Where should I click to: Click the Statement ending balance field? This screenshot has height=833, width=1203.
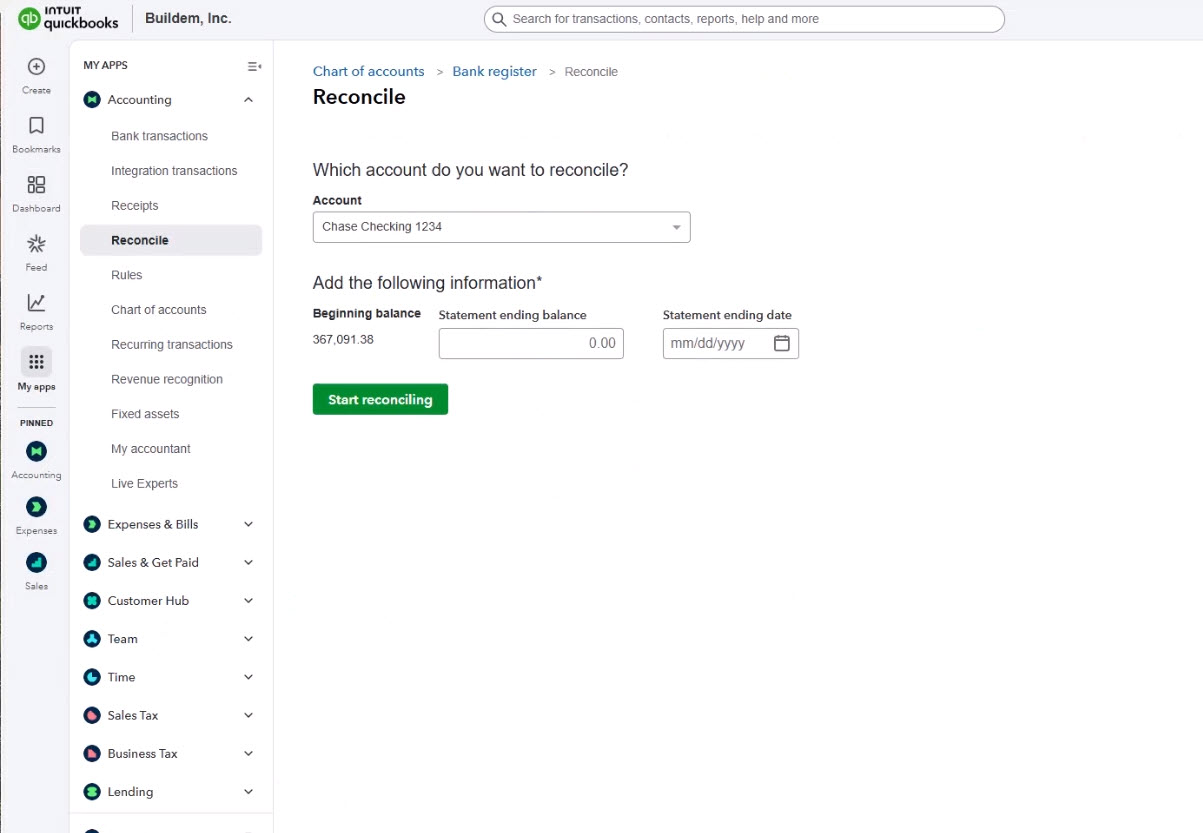click(x=531, y=343)
